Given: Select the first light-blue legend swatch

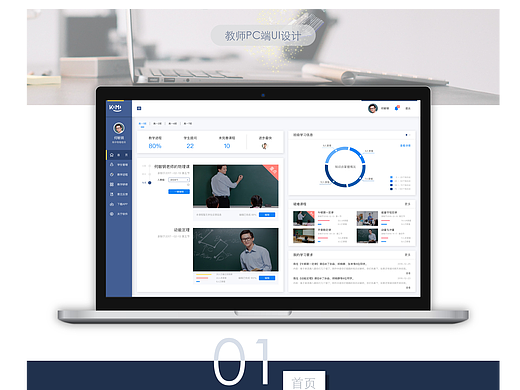Looking at the screenshot, I should click(391, 177).
